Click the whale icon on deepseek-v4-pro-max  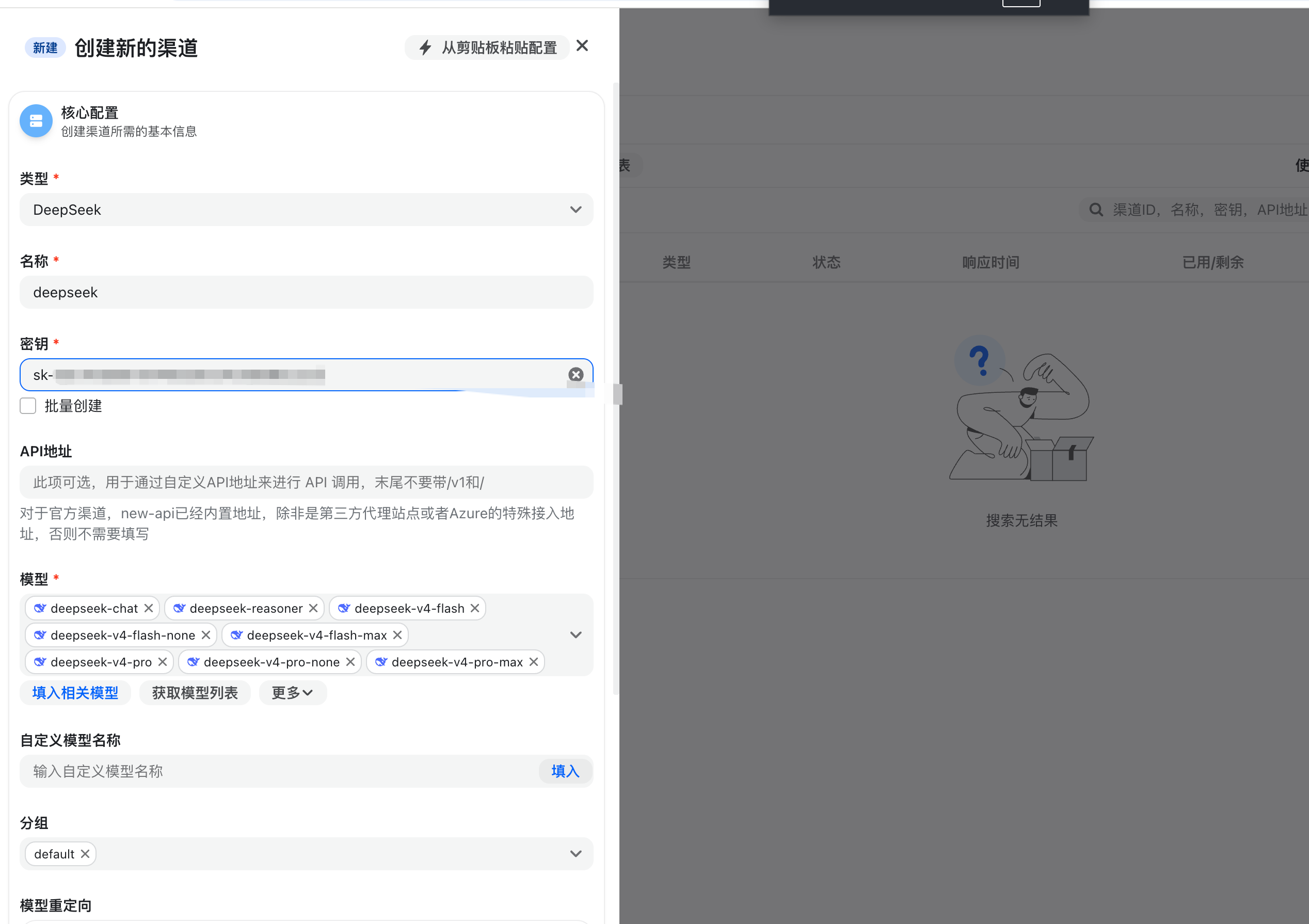pos(381,662)
